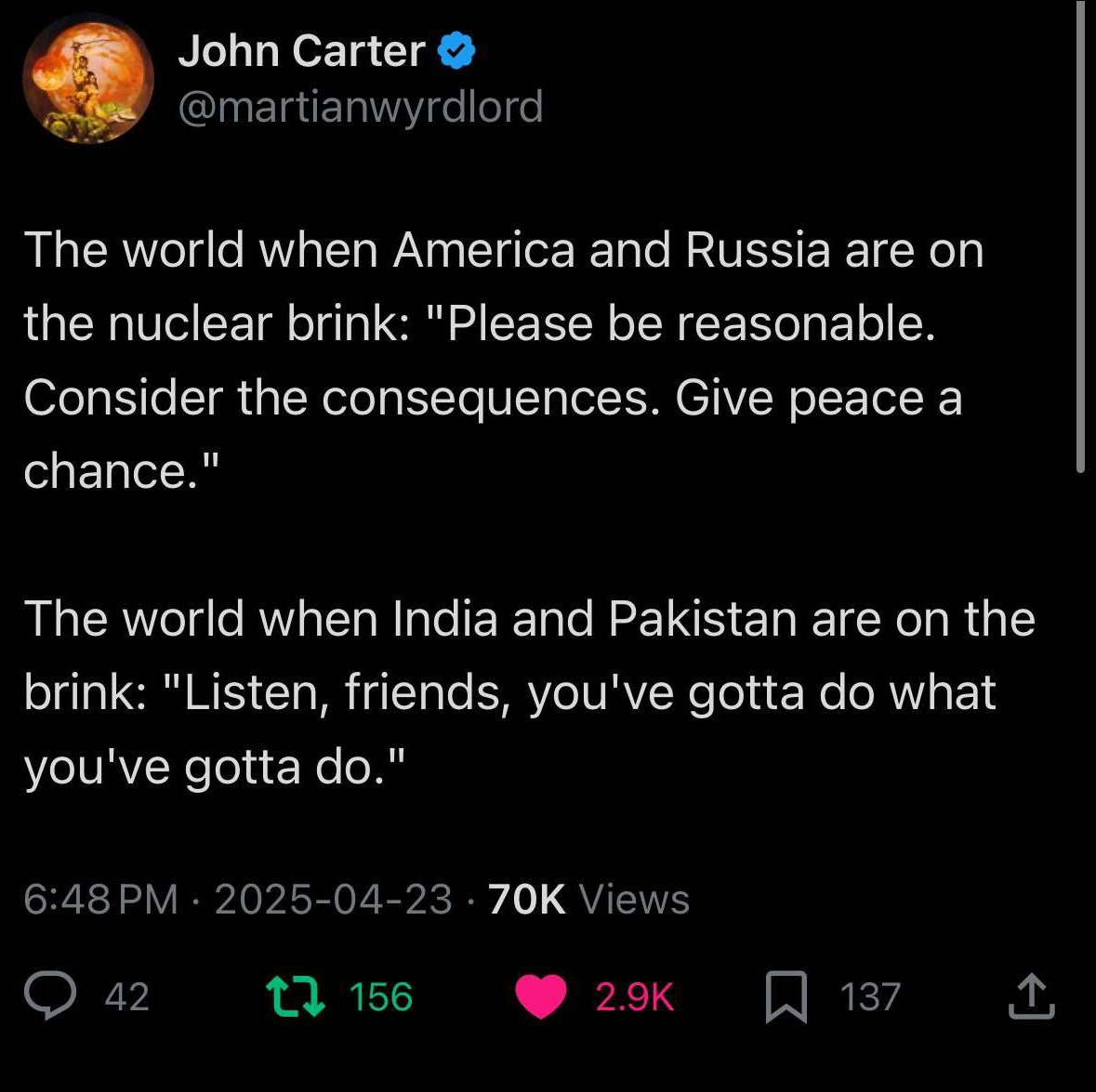Viewport: 1096px width, 1092px height.
Task: Open the reply speech bubble icon
Action: tap(49, 995)
